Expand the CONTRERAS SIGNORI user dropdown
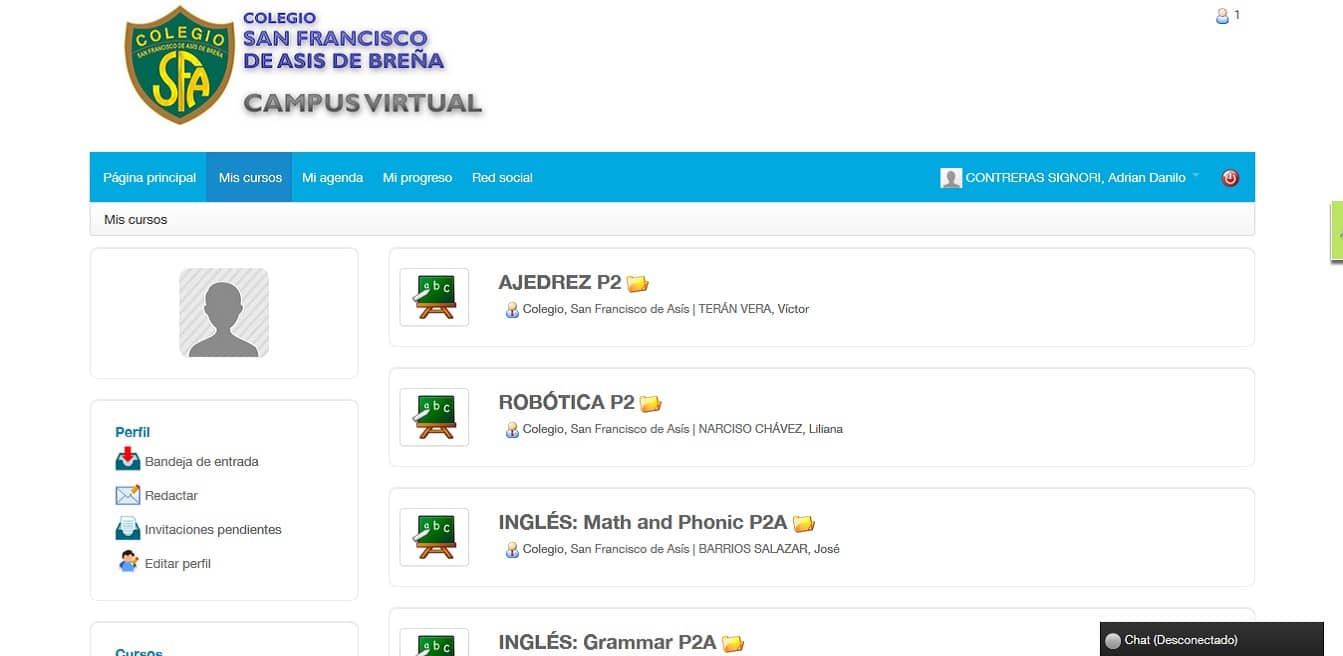The height and width of the screenshot is (656, 1343). point(1195,177)
